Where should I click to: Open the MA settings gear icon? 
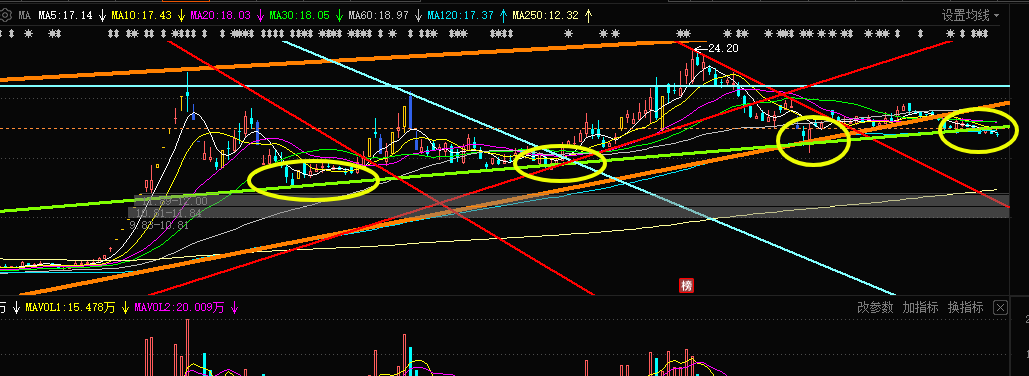click(x=6, y=14)
